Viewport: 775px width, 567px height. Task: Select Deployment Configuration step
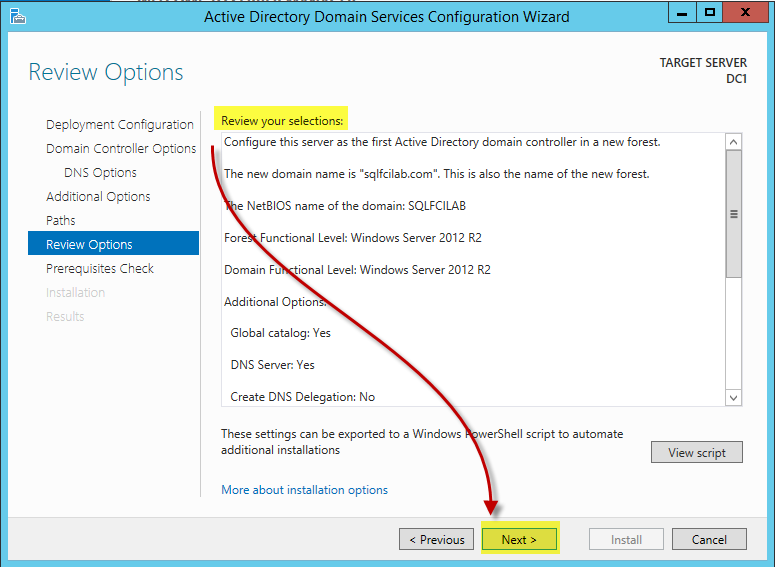120,125
